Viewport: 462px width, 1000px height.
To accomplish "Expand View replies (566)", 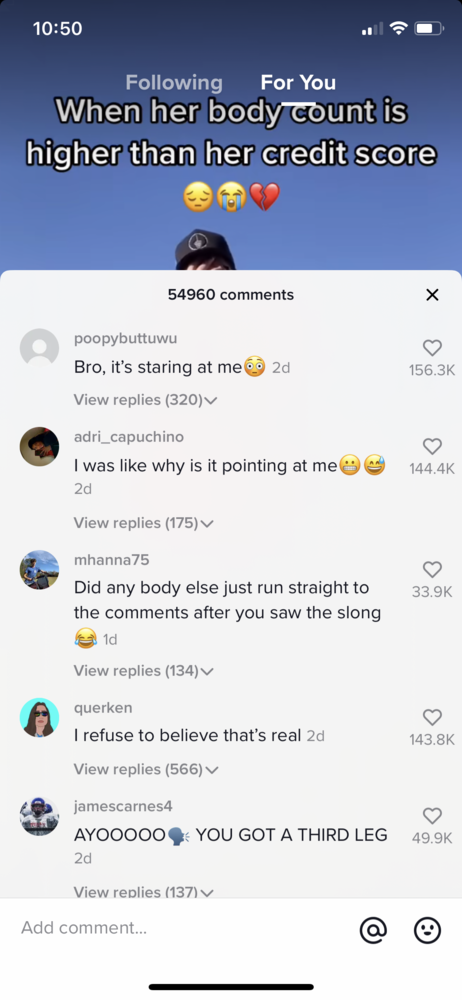I will click(x=146, y=769).
